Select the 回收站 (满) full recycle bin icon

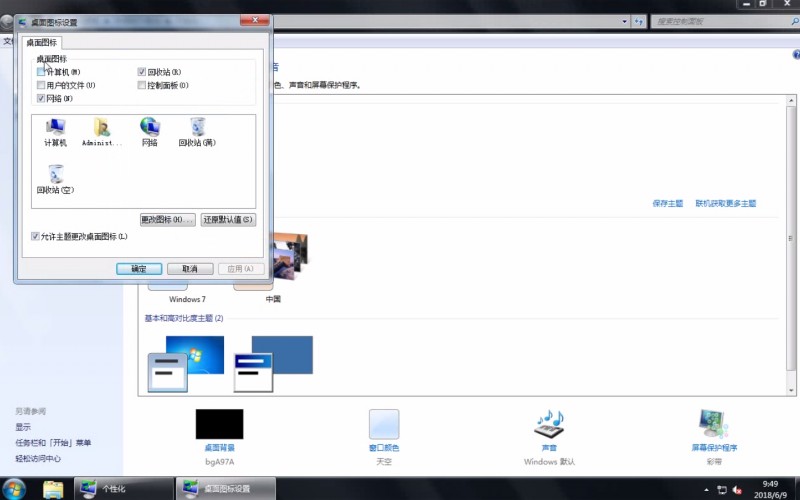click(x=197, y=132)
